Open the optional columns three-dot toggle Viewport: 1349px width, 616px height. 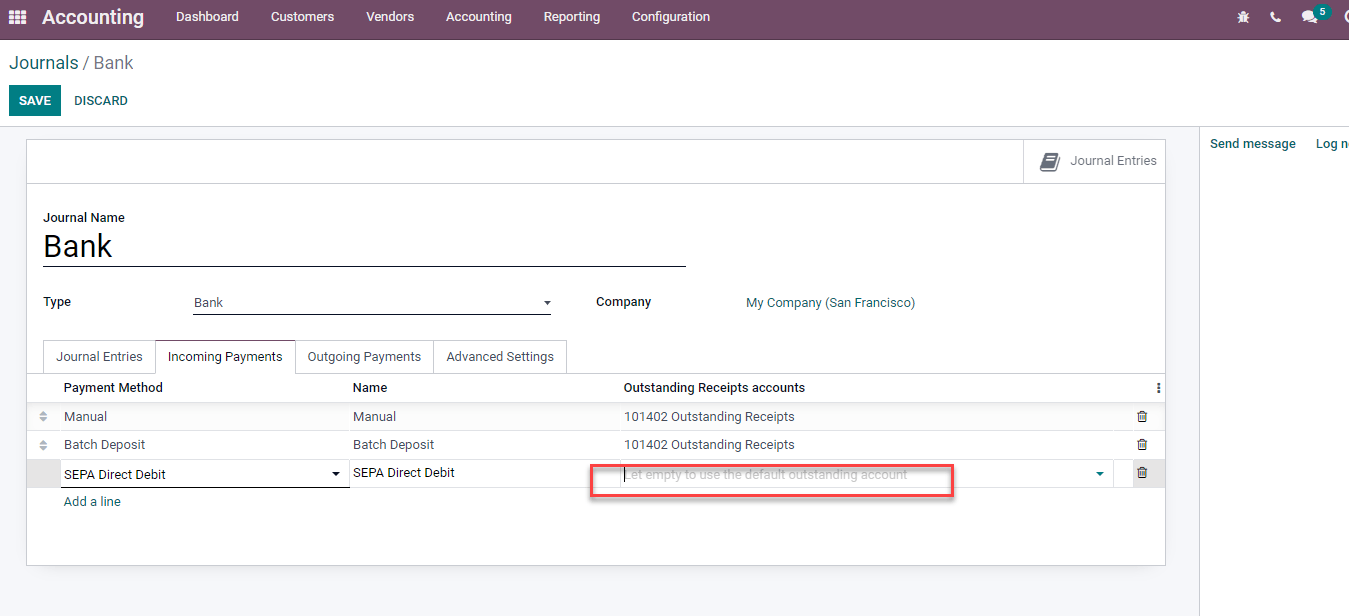1157,387
